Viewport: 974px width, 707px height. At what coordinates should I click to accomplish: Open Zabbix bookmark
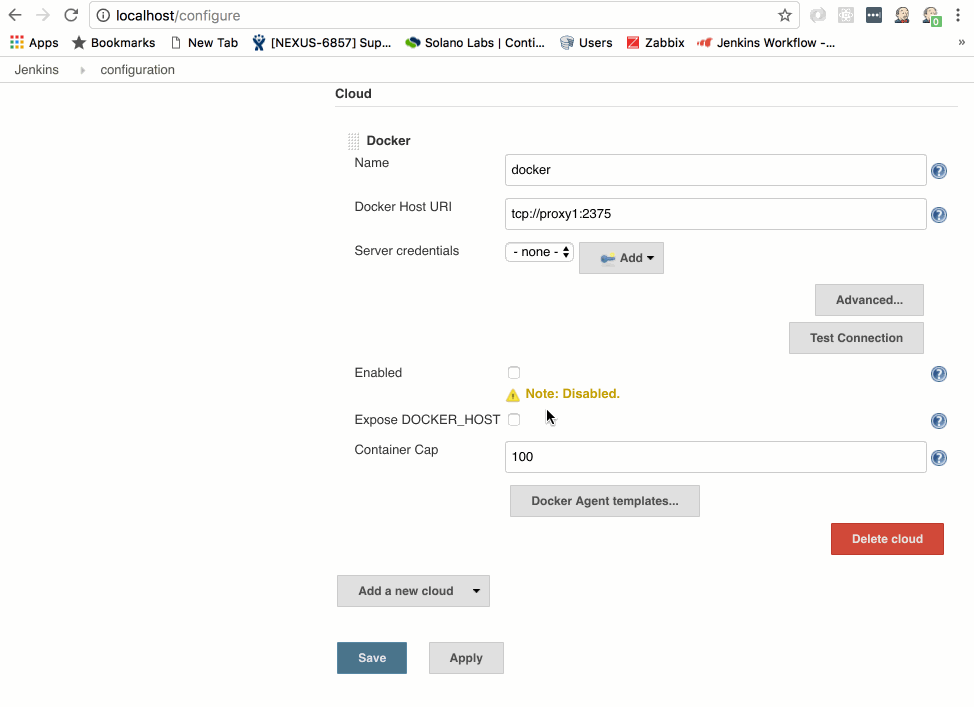pyautogui.click(x=655, y=43)
